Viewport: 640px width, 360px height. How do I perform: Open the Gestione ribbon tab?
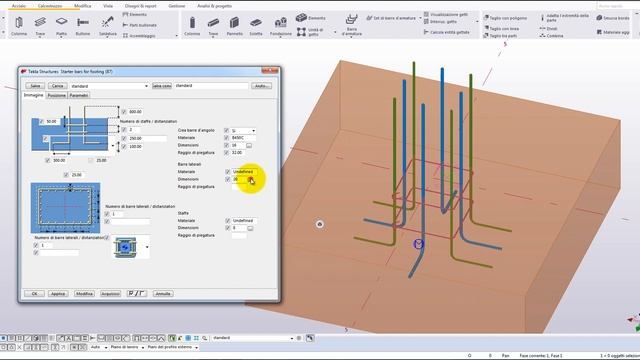coord(177,6)
